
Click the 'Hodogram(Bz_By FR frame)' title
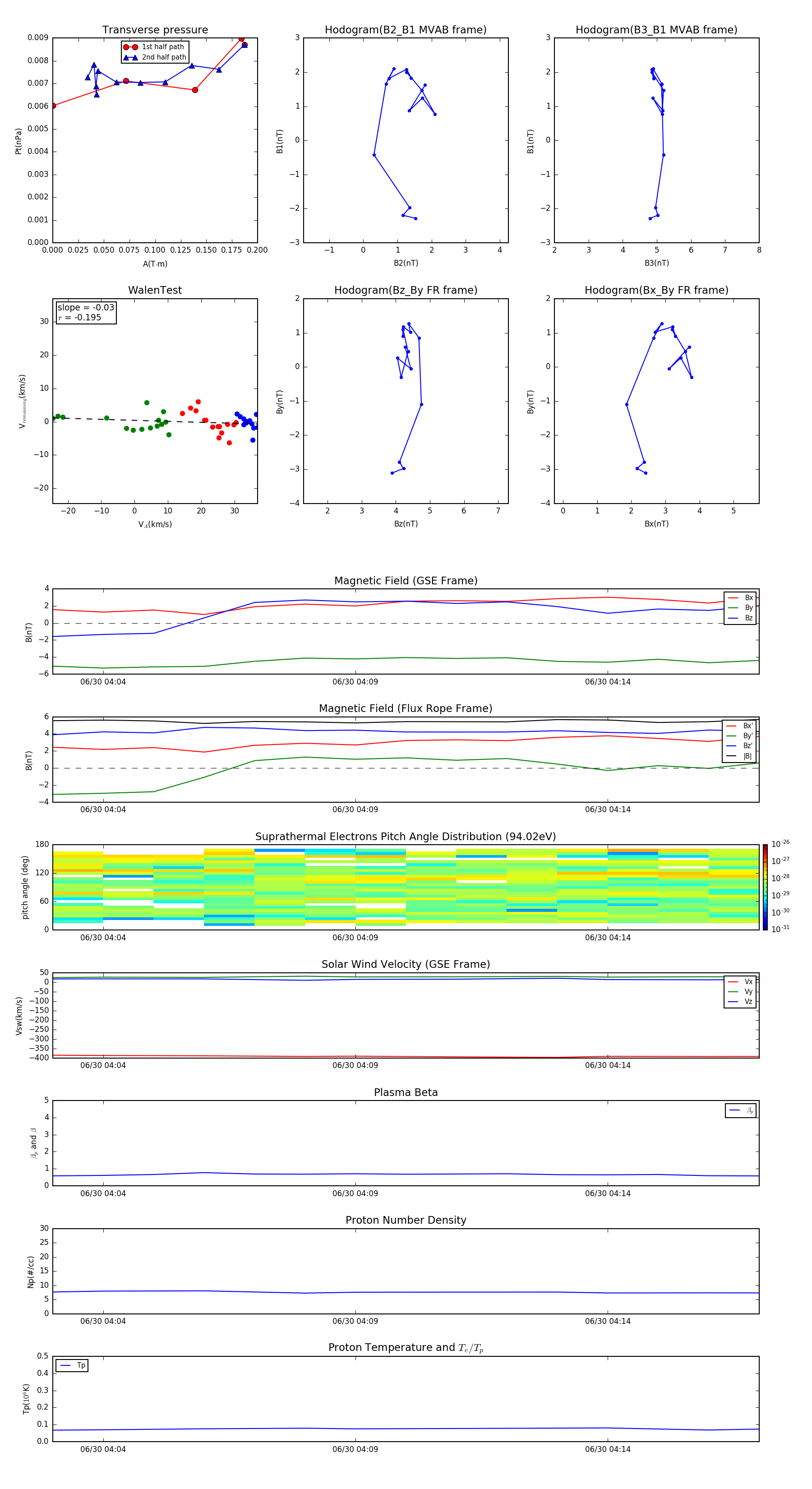point(406,290)
